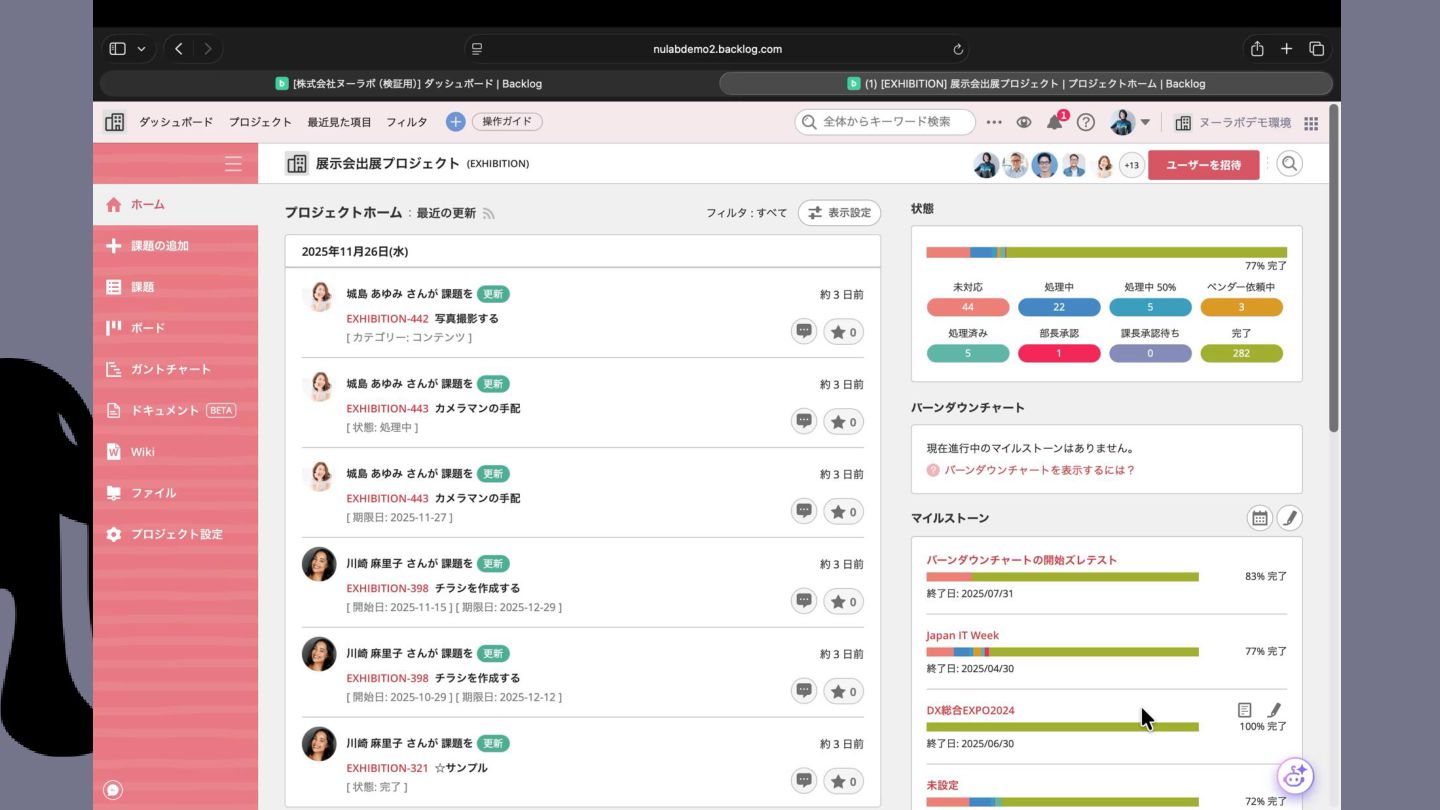This screenshot has height=810, width=1440.
Task: Open the assistant bot floating icon
Action: [x=1296, y=775]
